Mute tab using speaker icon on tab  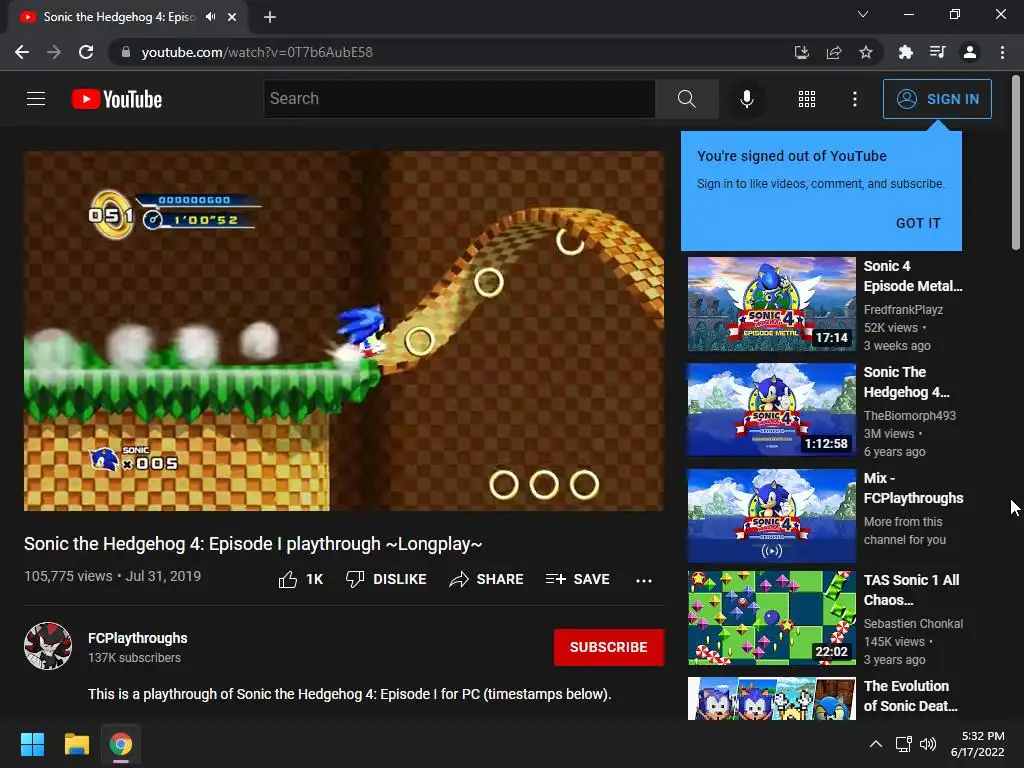[210, 17]
